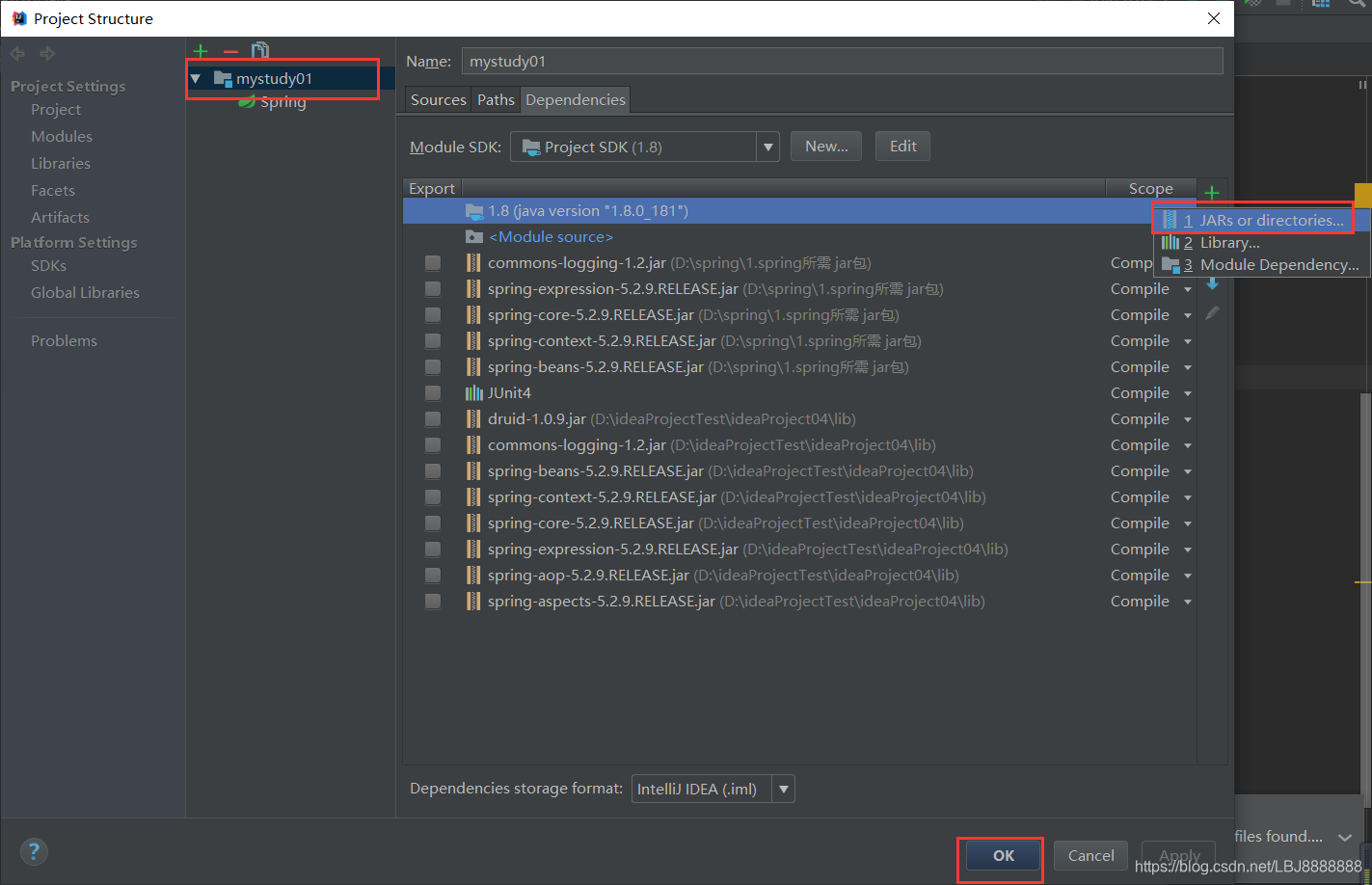Toggle export for spring-aop-5.2.9.RELEASE.jar
Viewport: 1372px width, 885px height.
433,576
